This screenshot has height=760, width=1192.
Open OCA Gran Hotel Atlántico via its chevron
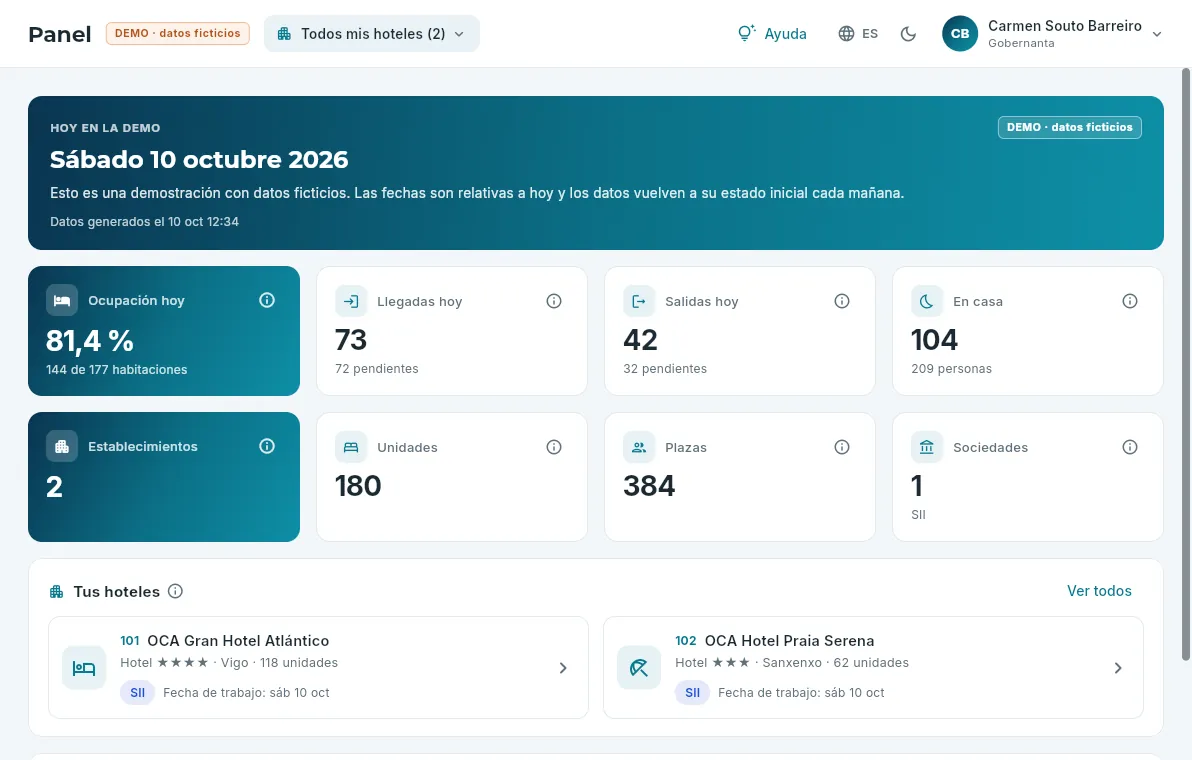coord(563,668)
